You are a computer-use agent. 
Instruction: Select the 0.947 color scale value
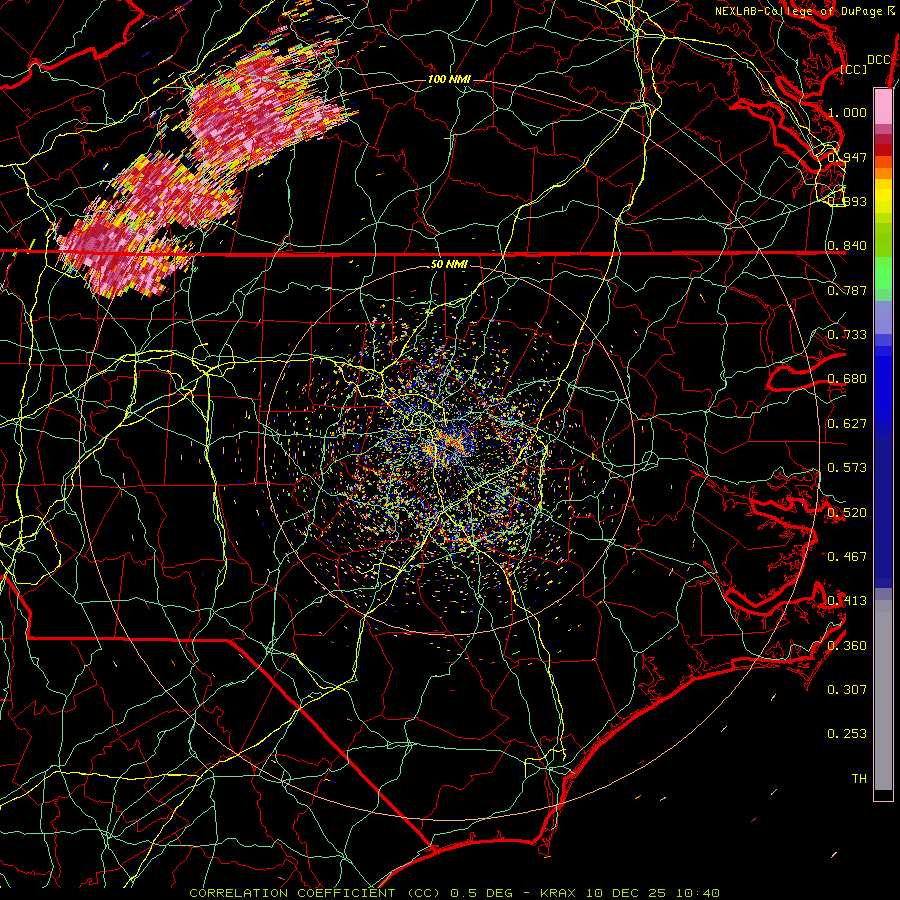click(x=847, y=157)
